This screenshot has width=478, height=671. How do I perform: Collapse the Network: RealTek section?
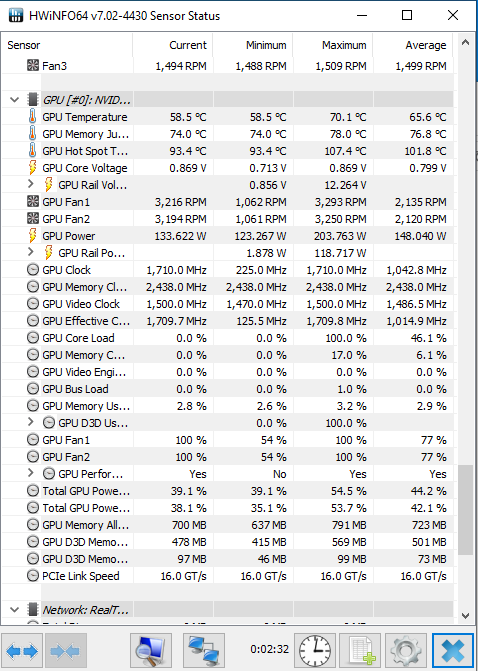15,609
